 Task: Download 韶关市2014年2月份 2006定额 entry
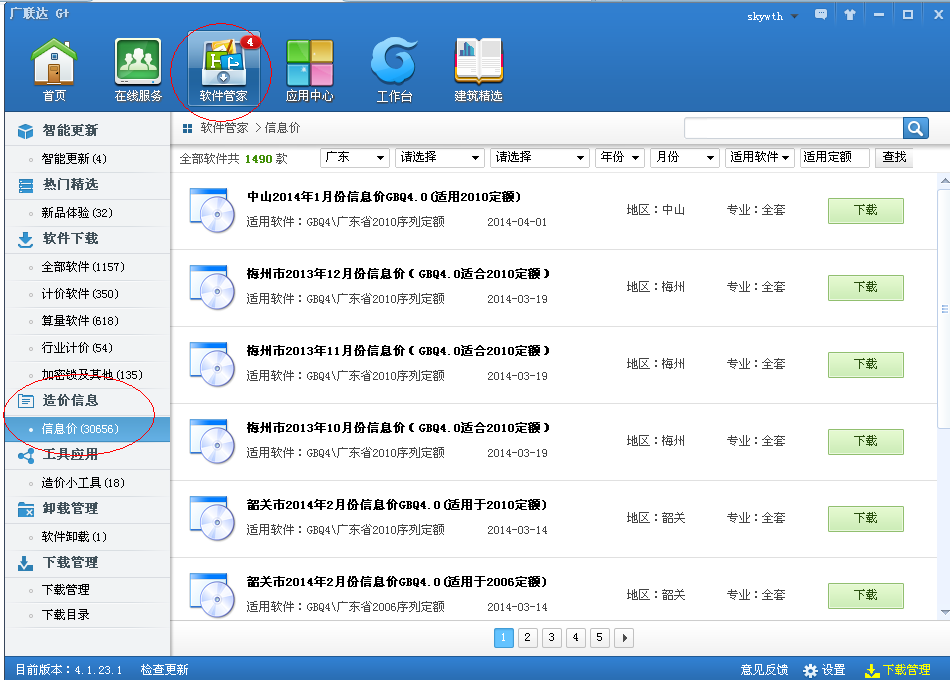(866, 595)
